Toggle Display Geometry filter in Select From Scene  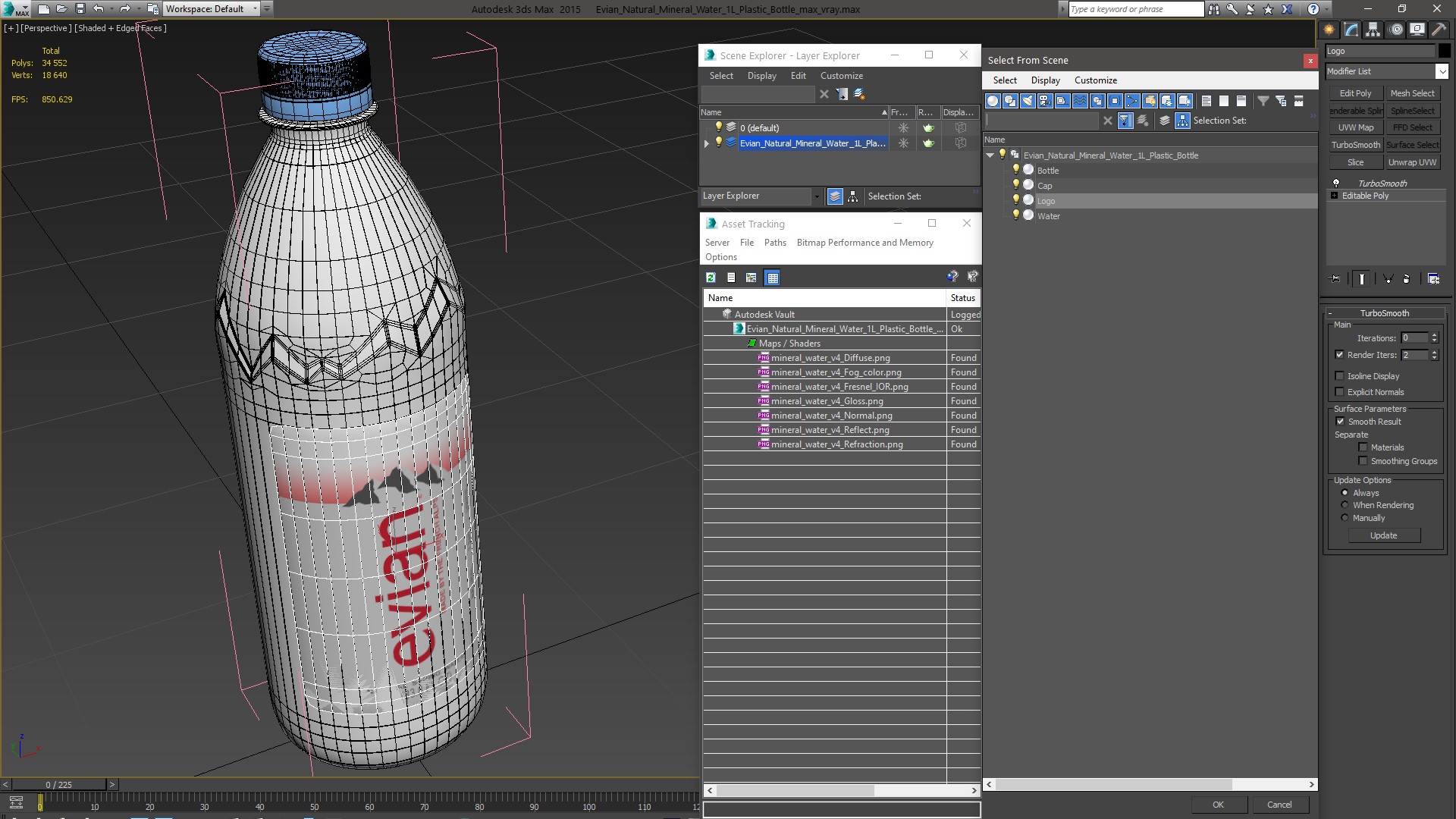993,101
